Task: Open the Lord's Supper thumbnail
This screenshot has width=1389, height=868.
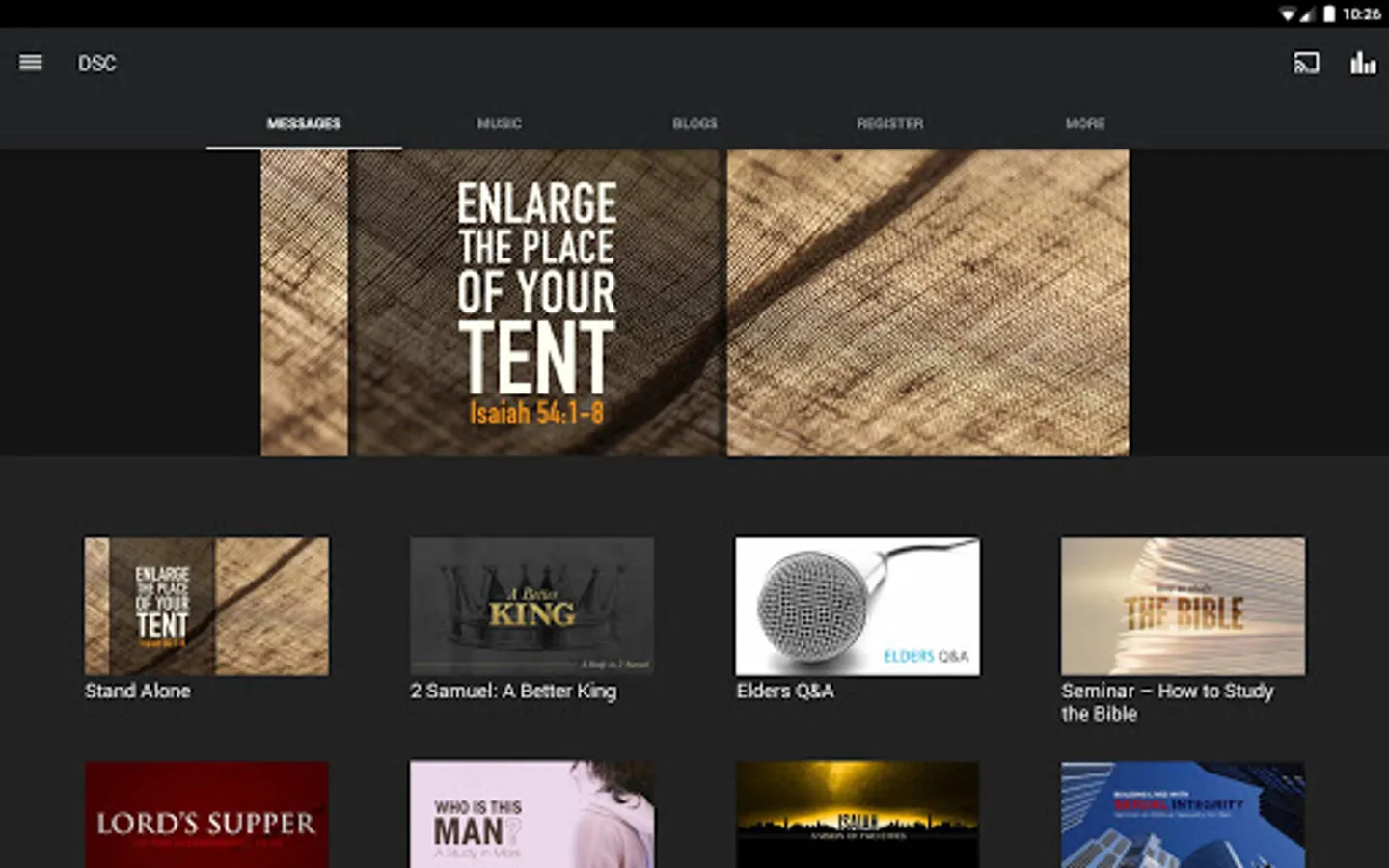Action: 206,815
